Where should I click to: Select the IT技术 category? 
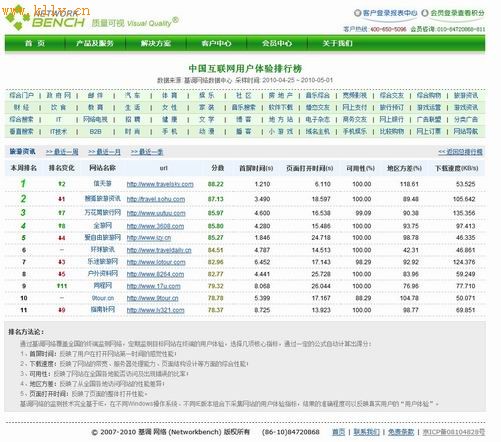pos(59,132)
